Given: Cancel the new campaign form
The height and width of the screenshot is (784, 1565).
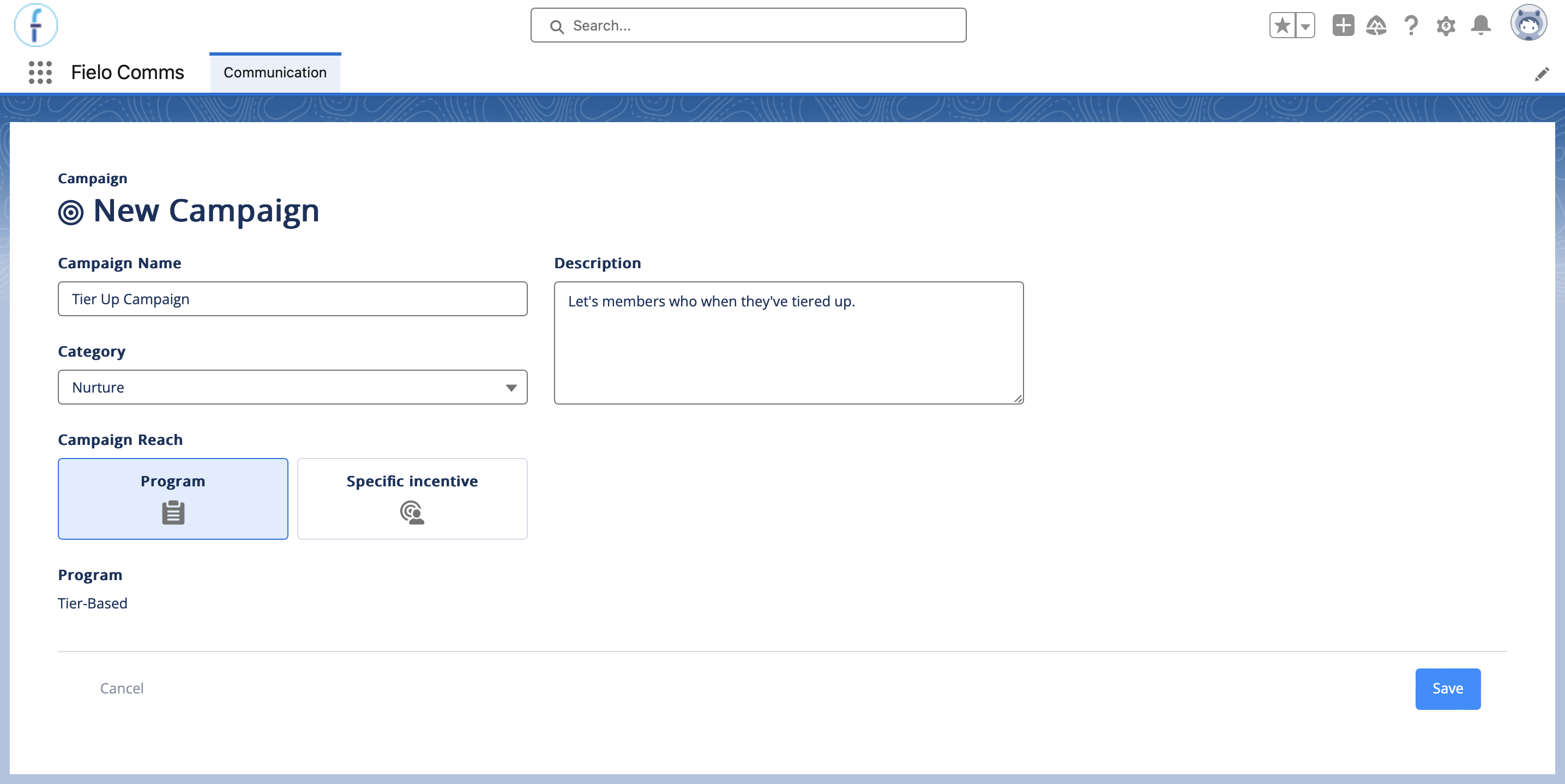Looking at the screenshot, I should point(122,688).
